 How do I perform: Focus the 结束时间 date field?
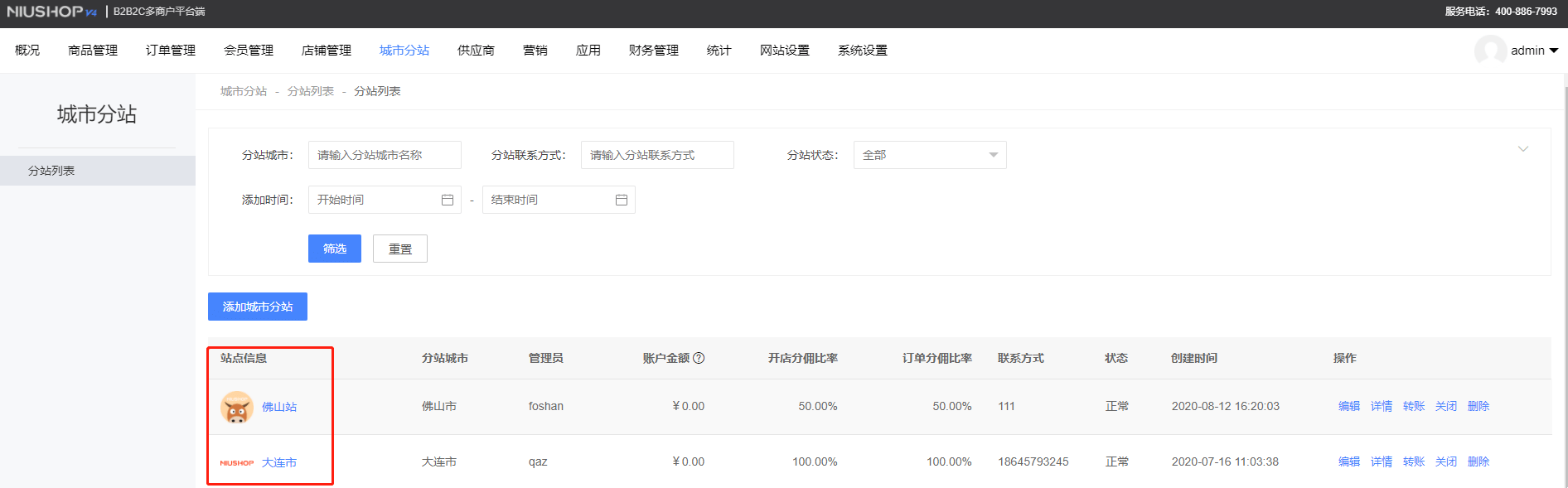pos(559,200)
